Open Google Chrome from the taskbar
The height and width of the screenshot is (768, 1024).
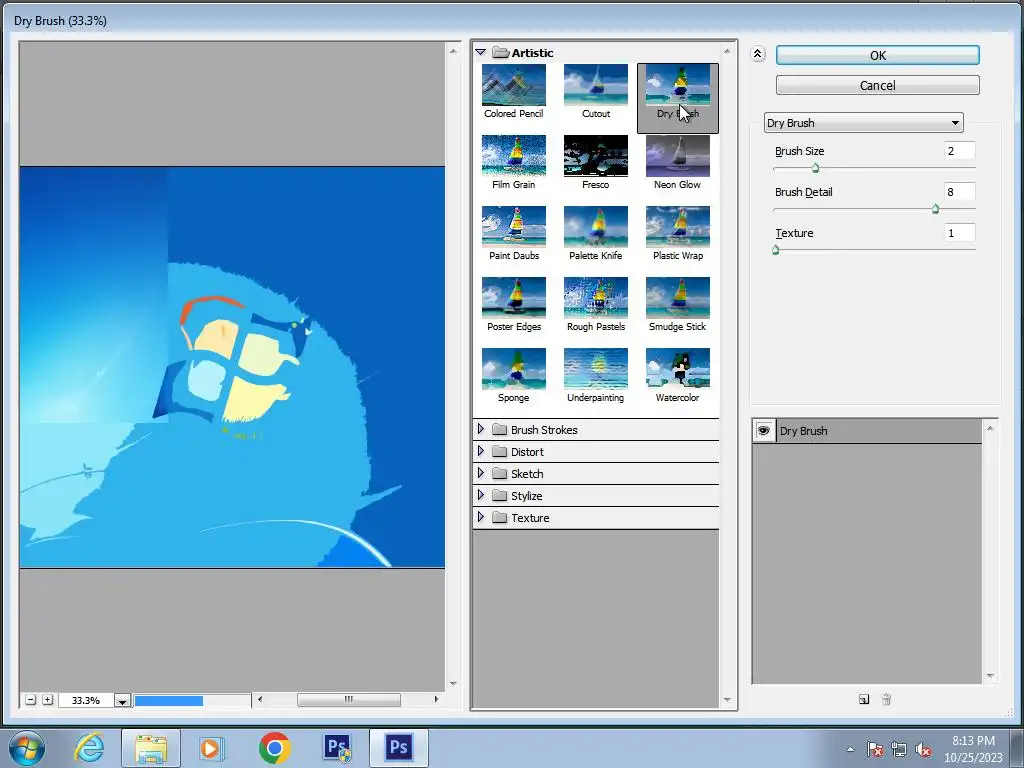[275, 748]
